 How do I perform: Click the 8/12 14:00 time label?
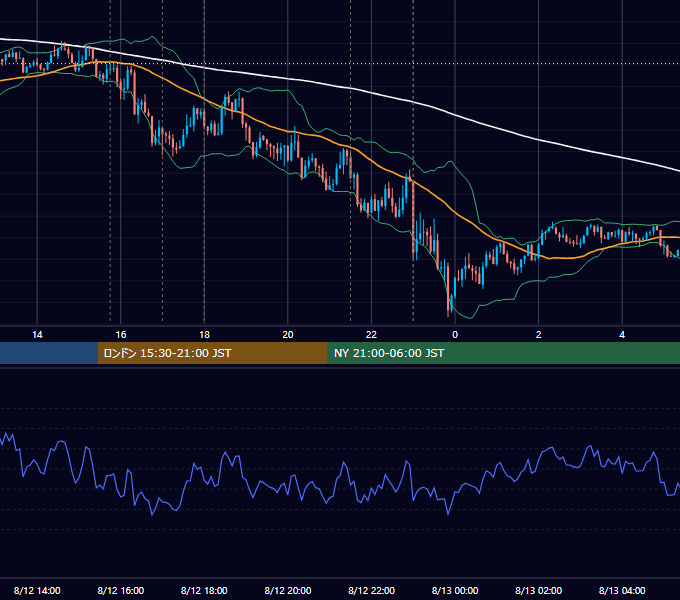(x=37, y=590)
